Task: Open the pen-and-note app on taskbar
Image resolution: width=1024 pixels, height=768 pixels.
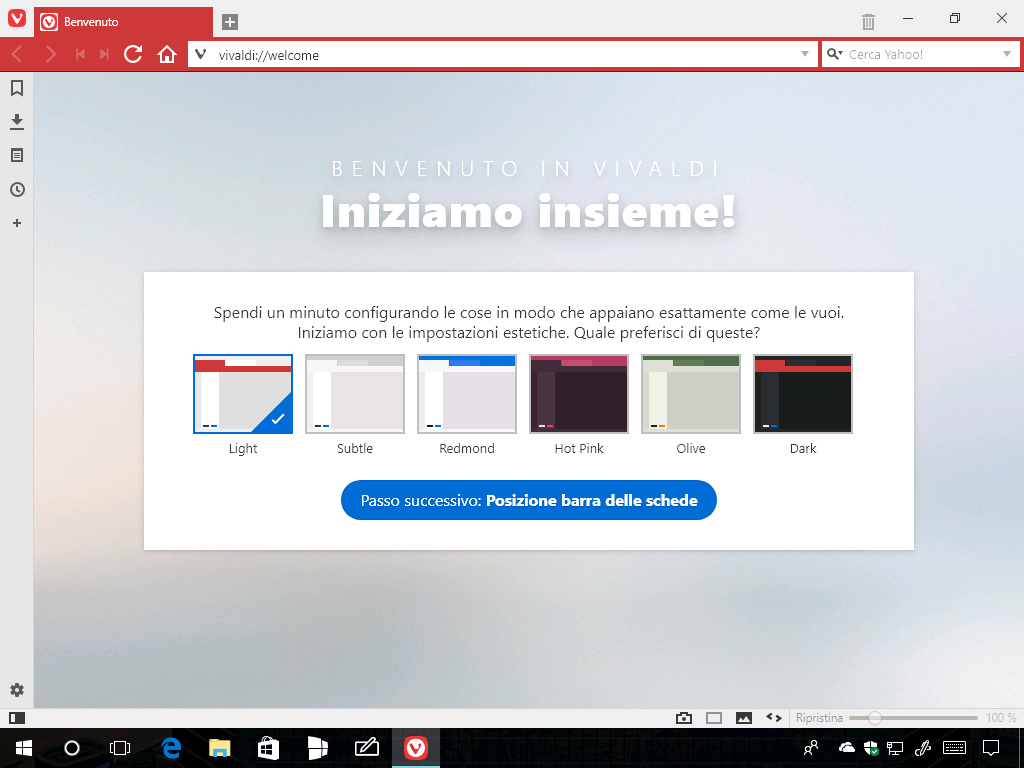Action: [366, 748]
